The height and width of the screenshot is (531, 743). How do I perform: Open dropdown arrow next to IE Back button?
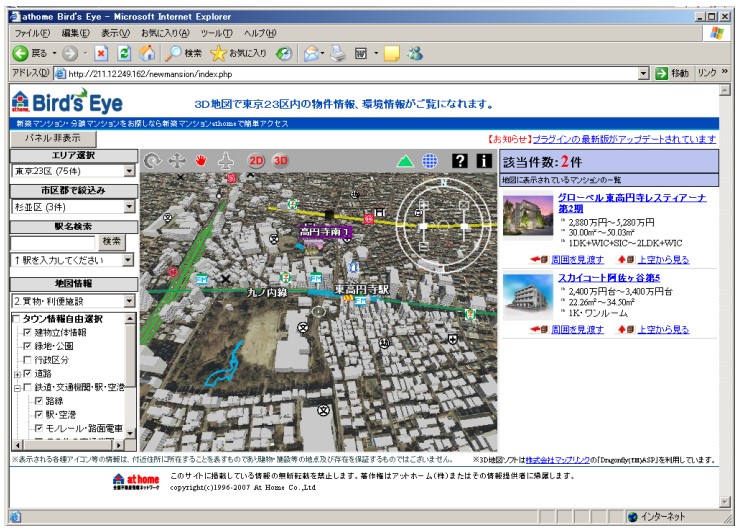coord(54,53)
